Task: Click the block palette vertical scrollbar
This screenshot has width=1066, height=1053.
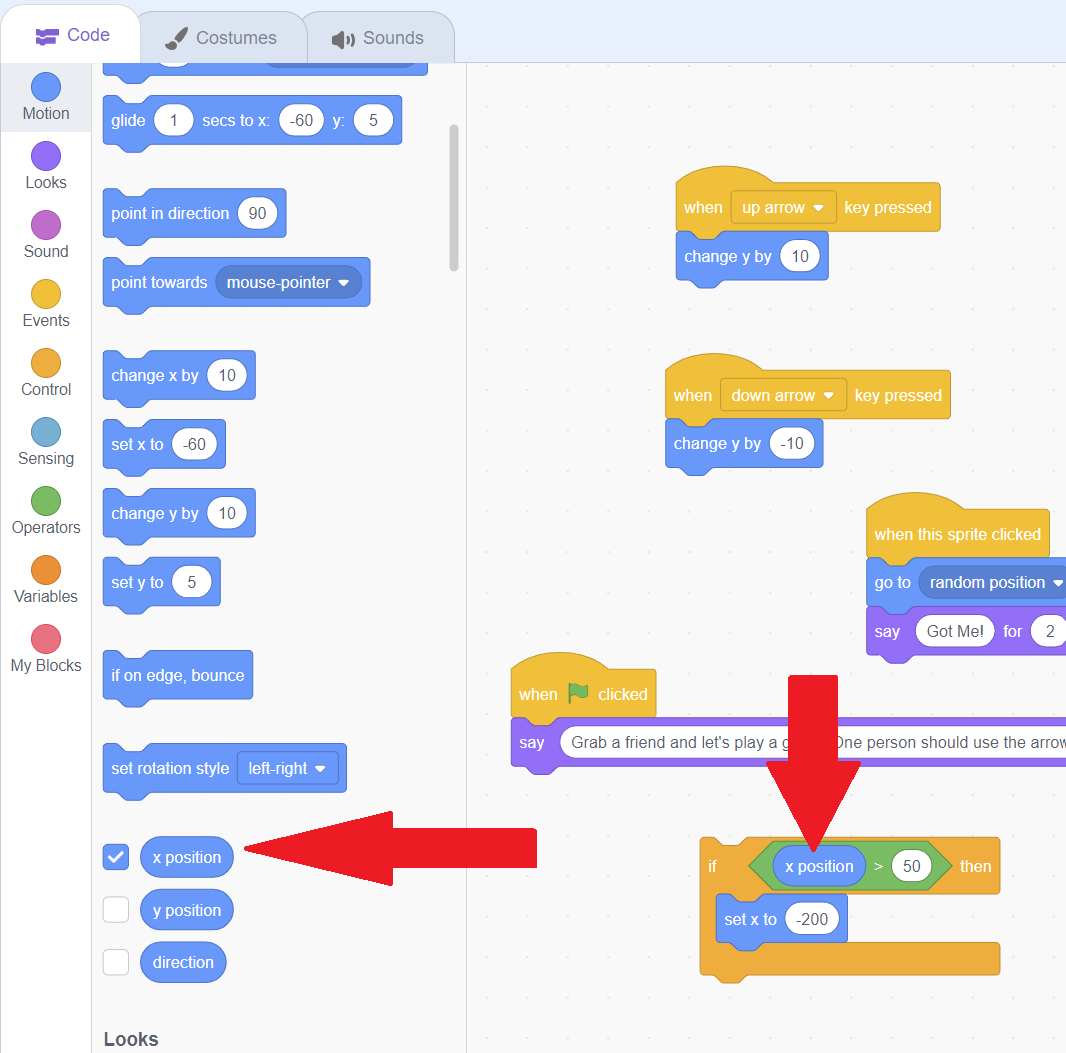Action: tap(453, 198)
